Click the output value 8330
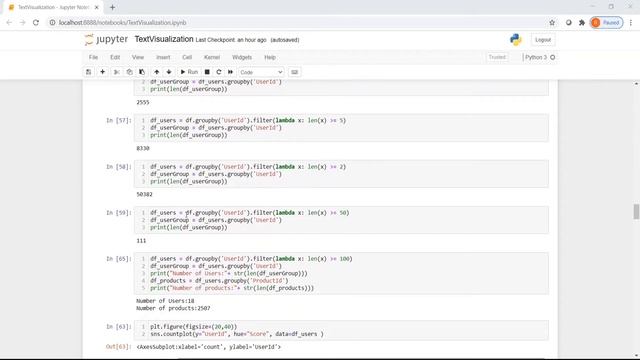Screen dimensions: 640x360 (143, 148)
